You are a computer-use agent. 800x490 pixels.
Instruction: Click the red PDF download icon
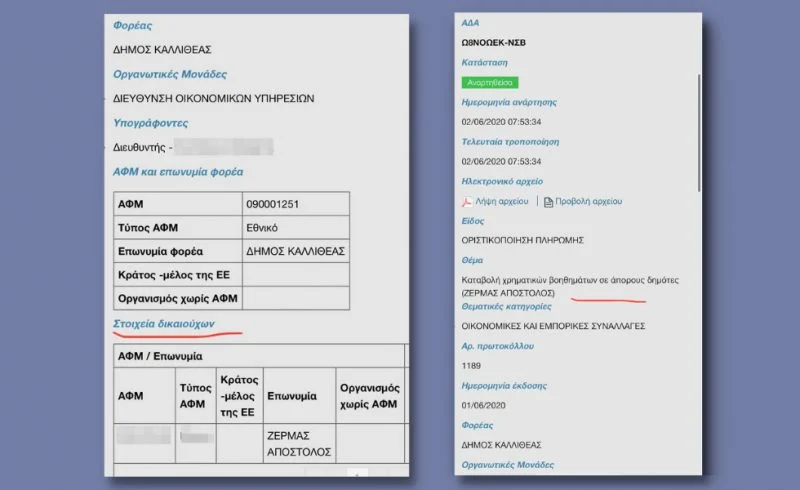point(466,201)
